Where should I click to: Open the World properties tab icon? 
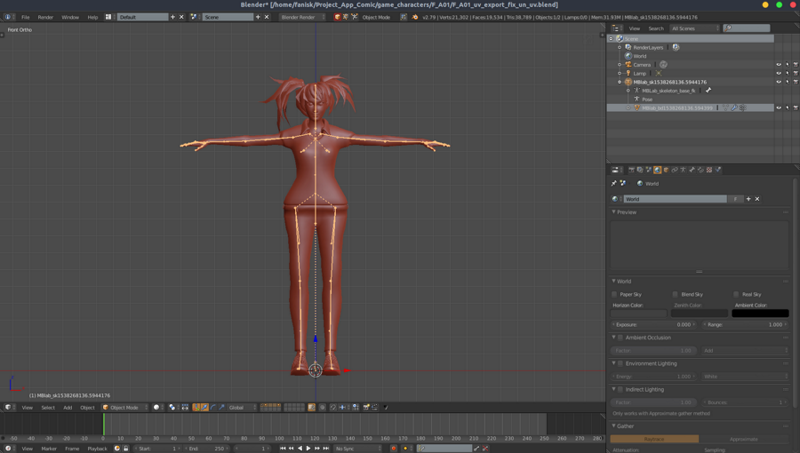click(657, 170)
